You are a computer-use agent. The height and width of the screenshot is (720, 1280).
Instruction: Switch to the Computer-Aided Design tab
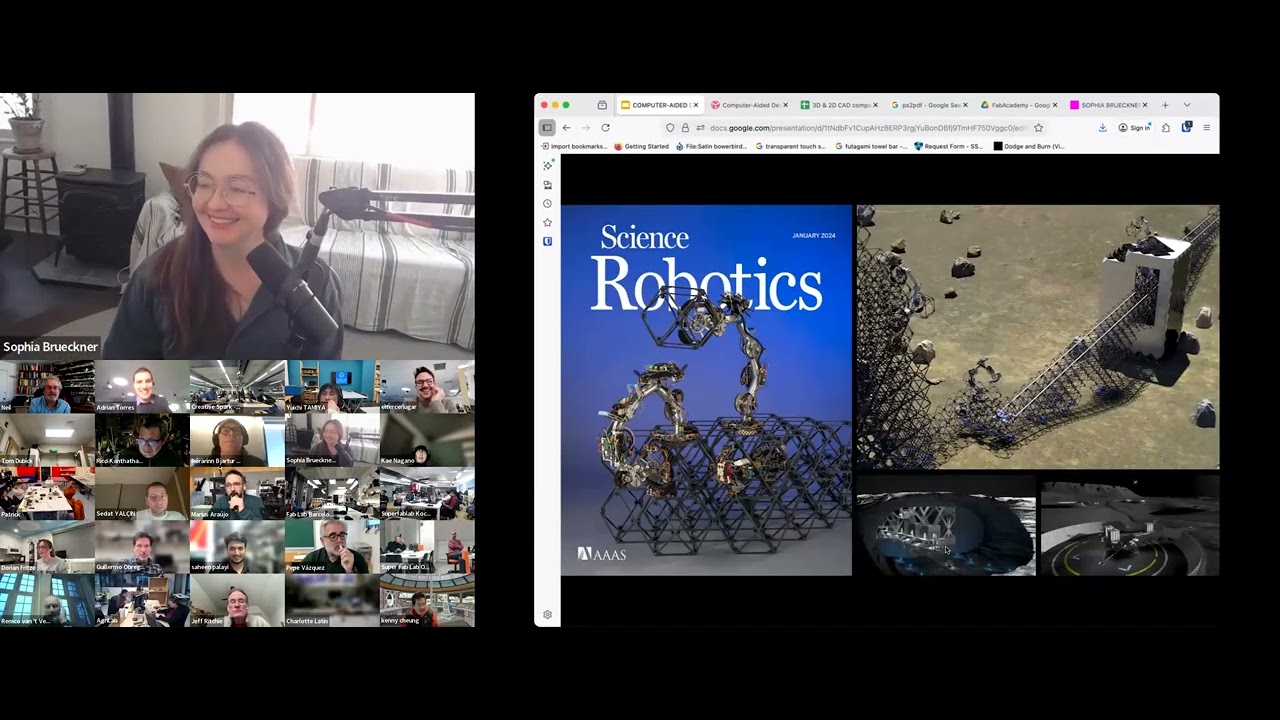(749, 105)
